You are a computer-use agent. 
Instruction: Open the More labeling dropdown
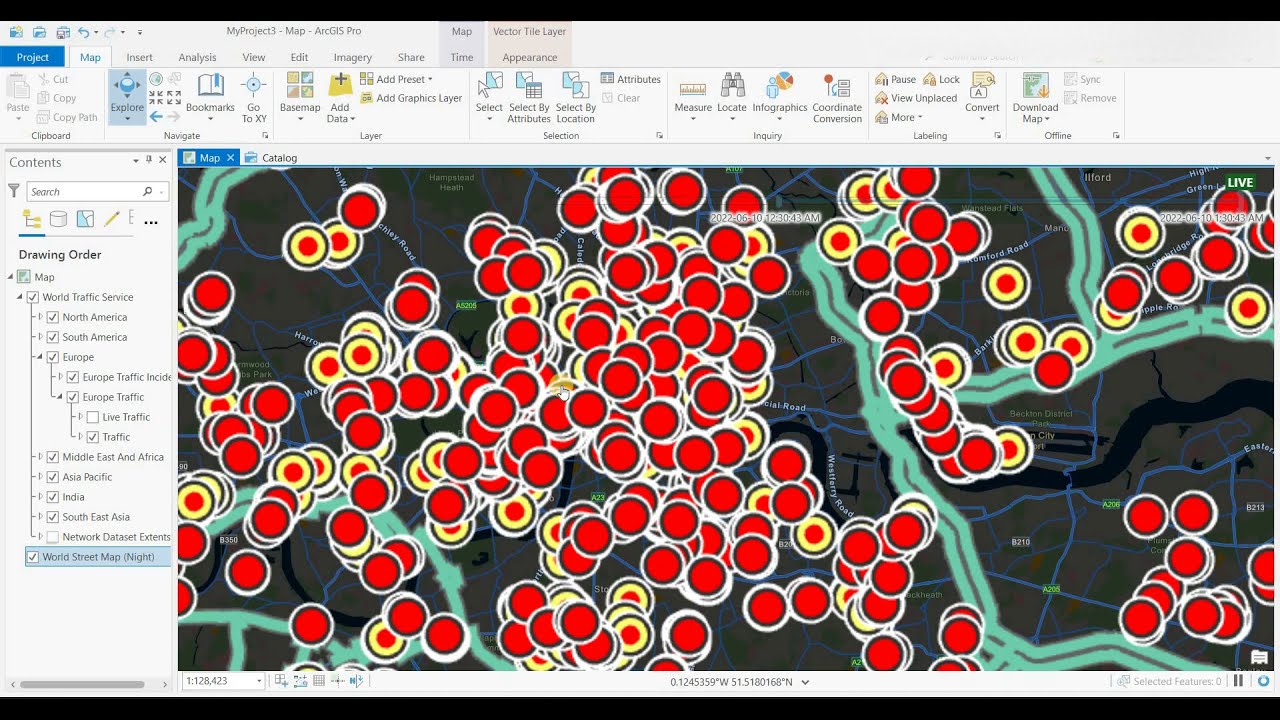coord(899,117)
